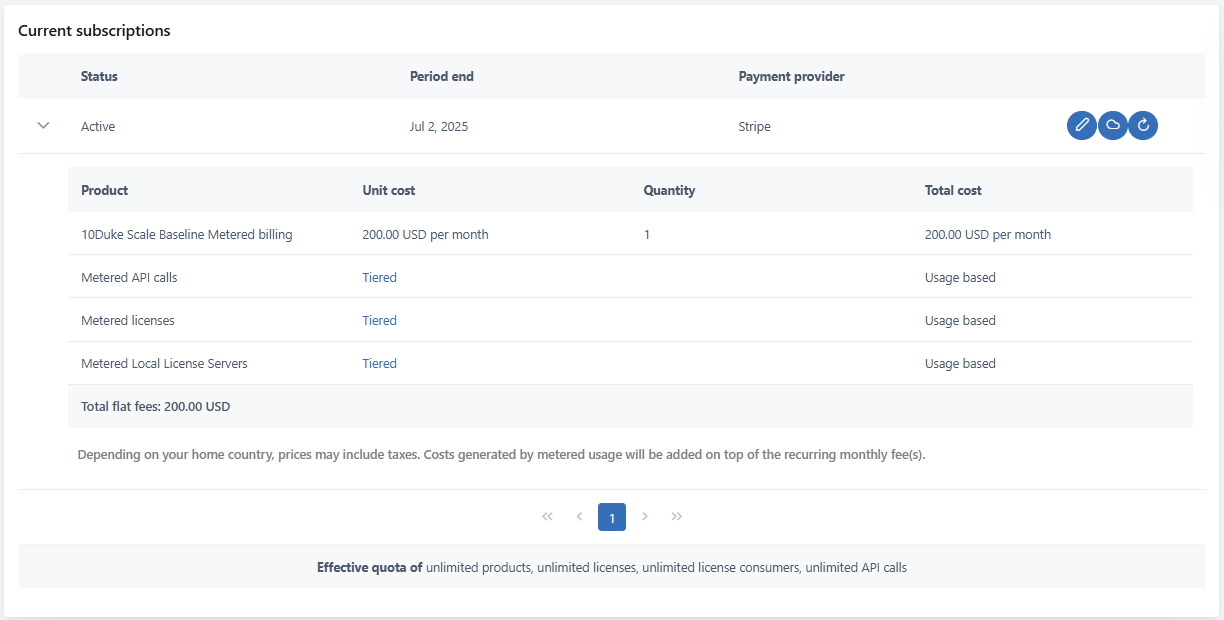Click the Metered licenses product name
1224x620 pixels.
pos(128,321)
